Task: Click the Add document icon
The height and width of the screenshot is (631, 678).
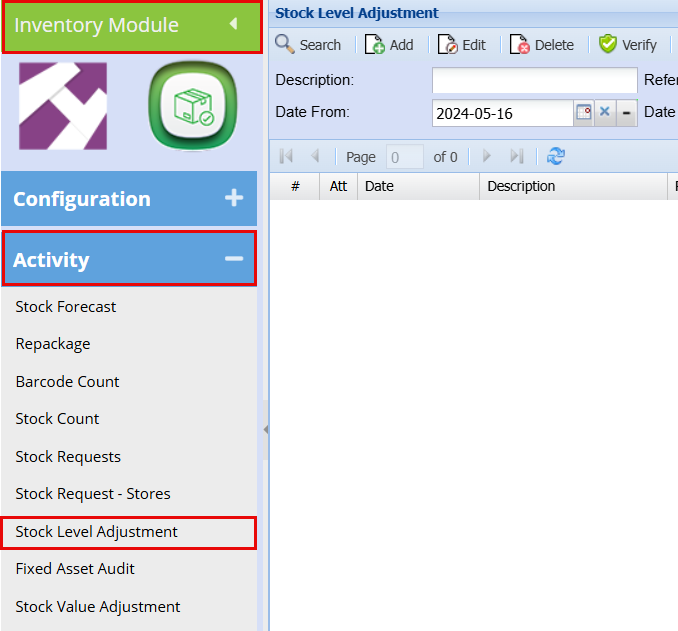Action: (374, 44)
